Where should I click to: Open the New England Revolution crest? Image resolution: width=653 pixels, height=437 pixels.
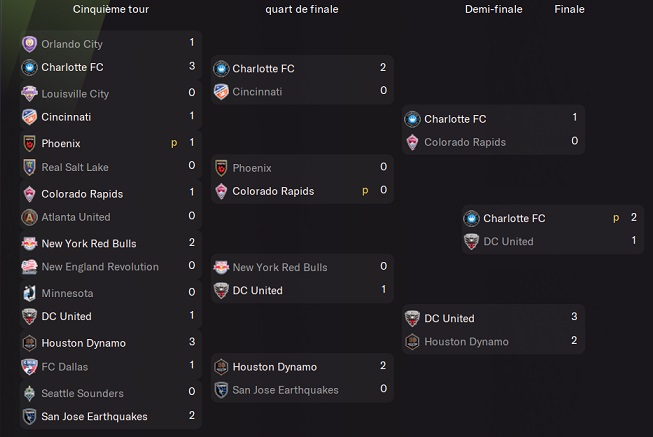[29, 267]
